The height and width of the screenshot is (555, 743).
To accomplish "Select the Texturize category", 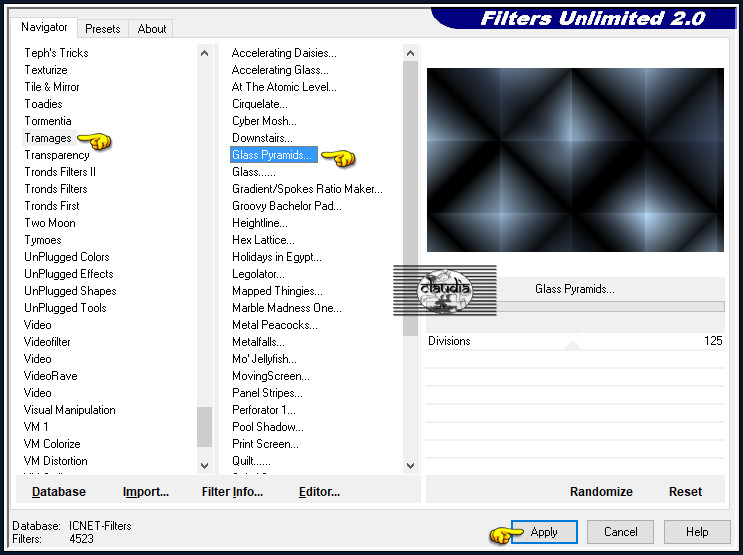I will 46,70.
